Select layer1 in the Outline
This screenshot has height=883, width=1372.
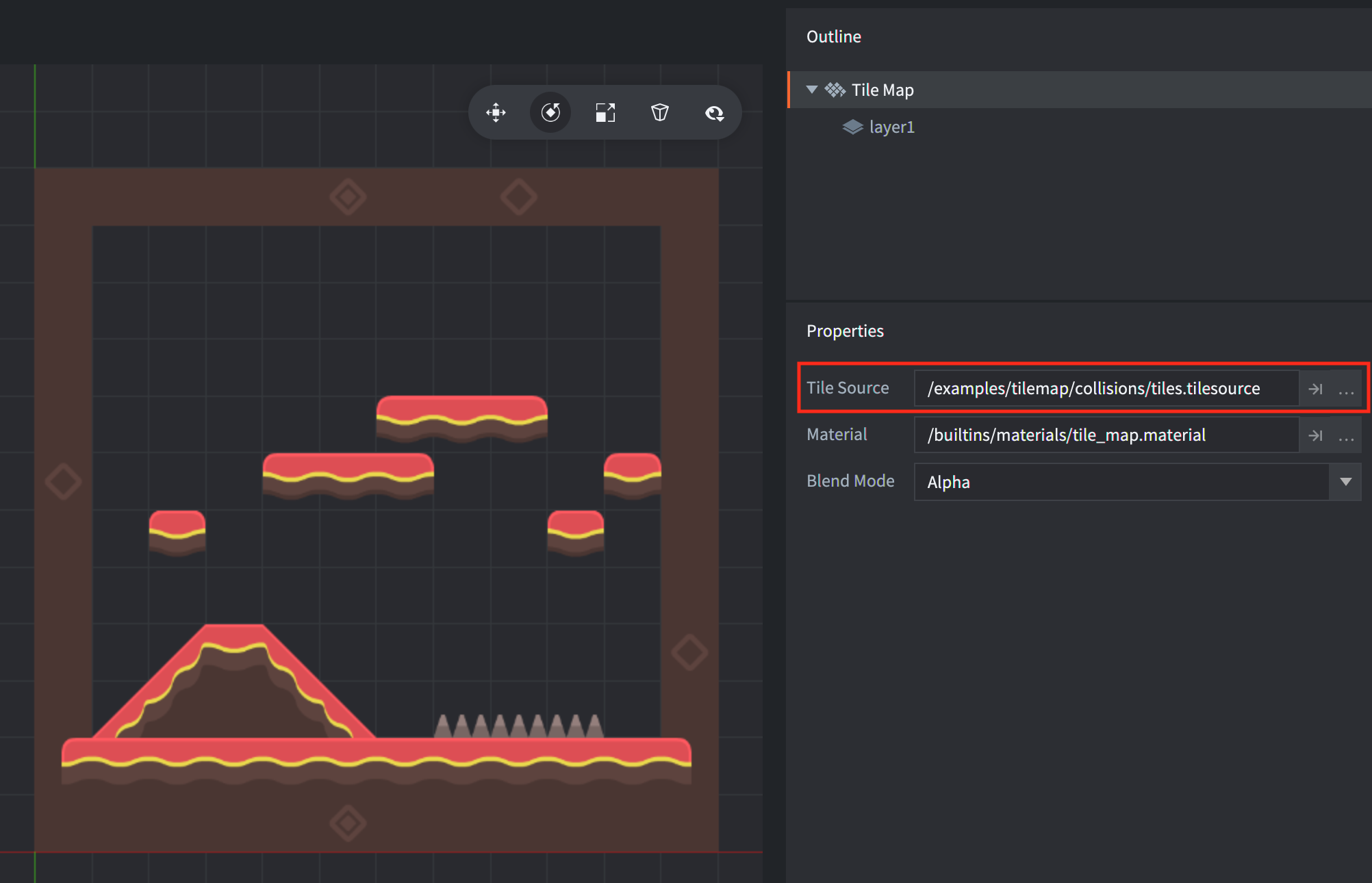tap(891, 127)
